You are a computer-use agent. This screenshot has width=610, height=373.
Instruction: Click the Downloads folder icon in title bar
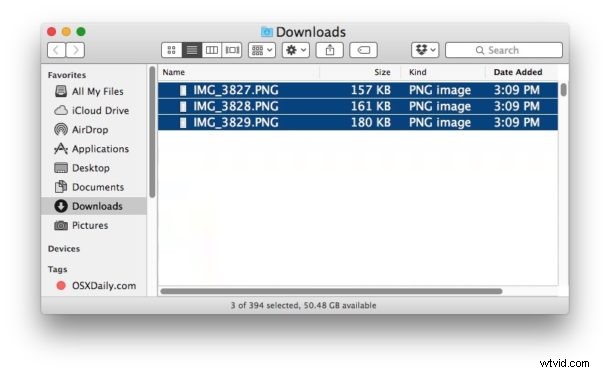(x=266, y=32)
